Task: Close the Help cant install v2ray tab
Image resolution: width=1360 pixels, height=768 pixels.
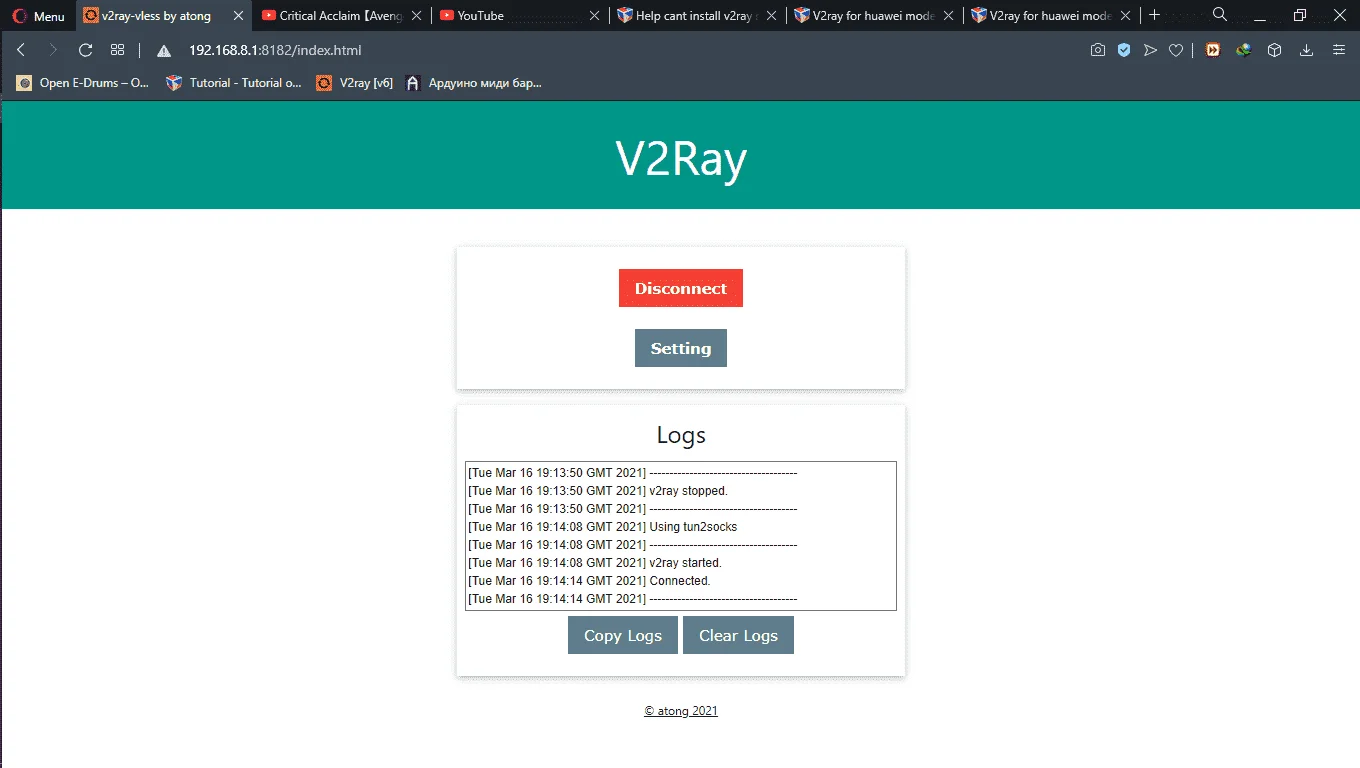Action: [x=772, y=16]
